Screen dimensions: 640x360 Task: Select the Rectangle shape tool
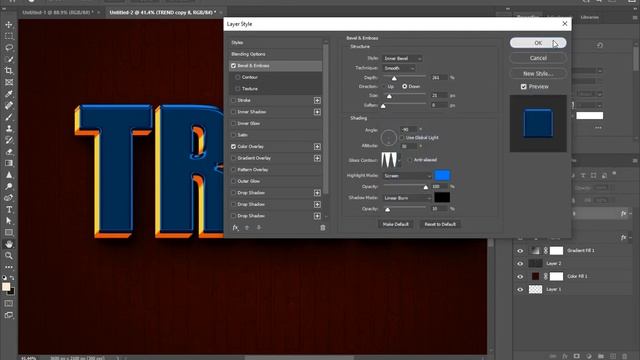(x=9, y=233)
